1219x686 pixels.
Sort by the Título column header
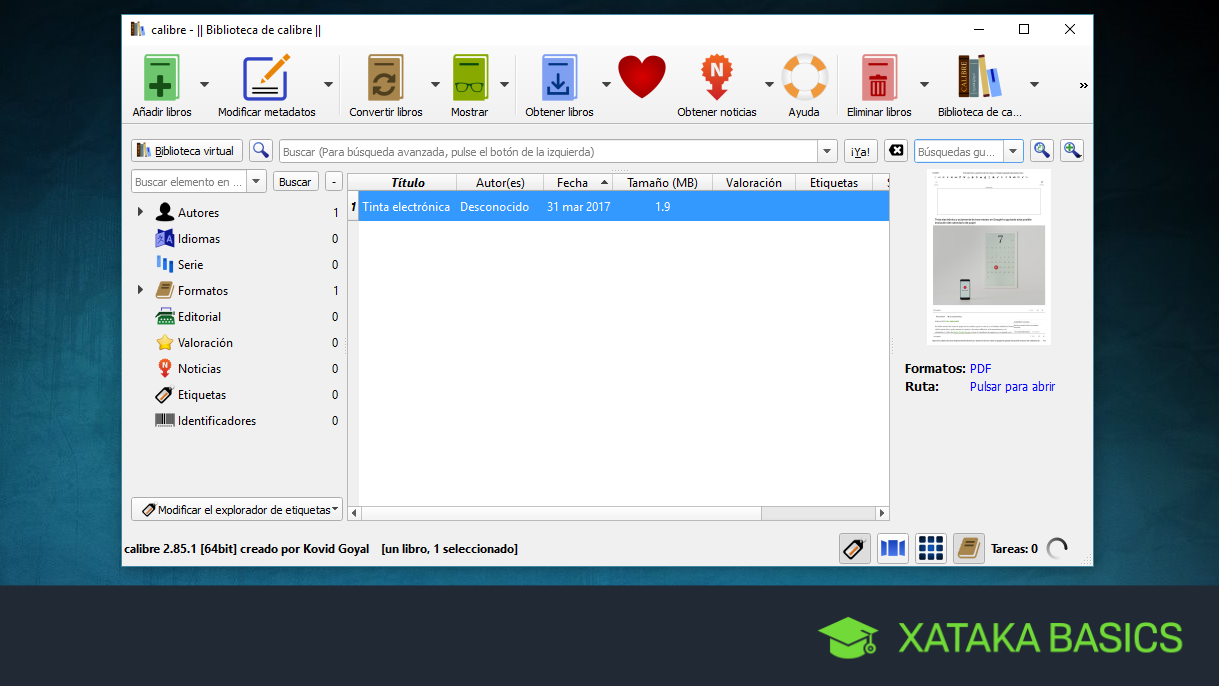[x=408, y=182]
